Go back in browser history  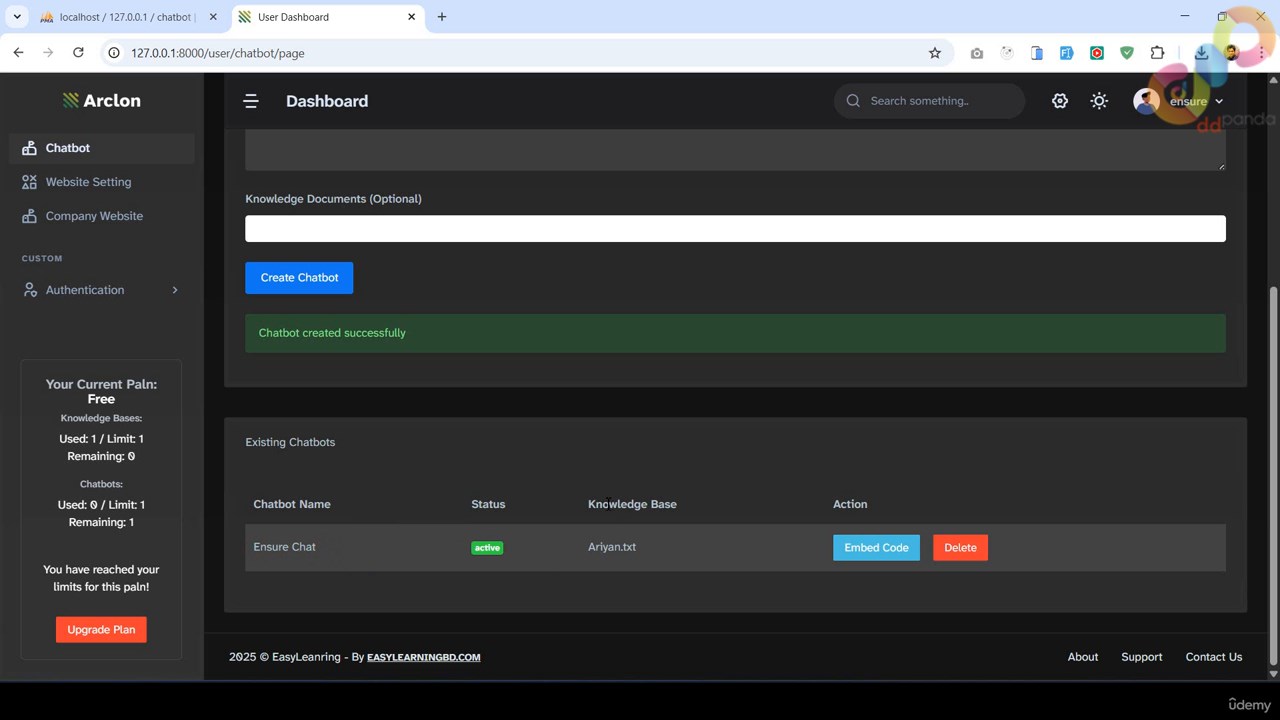[18, 53]
